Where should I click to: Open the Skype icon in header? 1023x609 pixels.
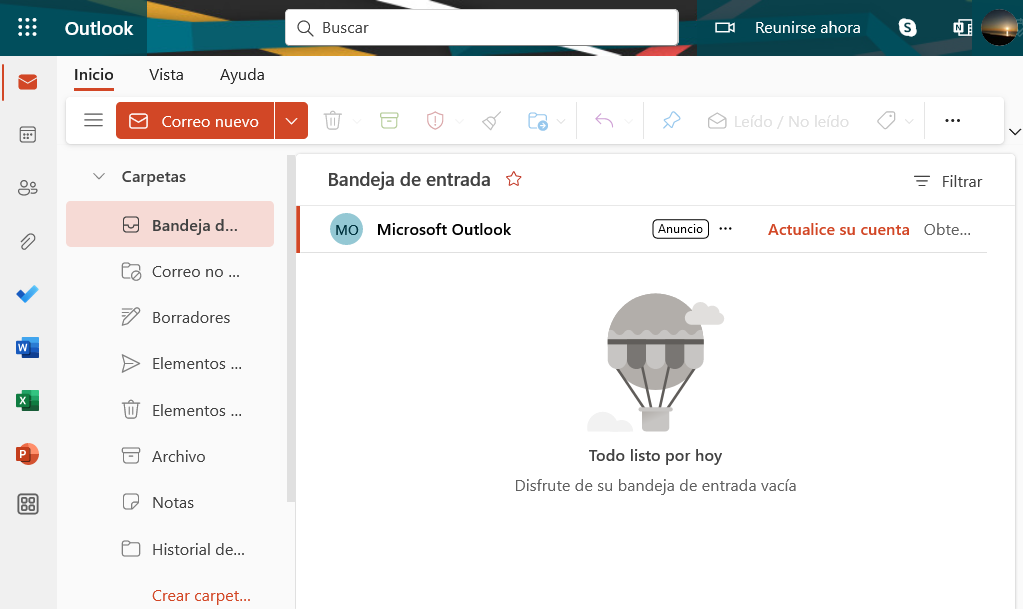click(x=908, y=27)
